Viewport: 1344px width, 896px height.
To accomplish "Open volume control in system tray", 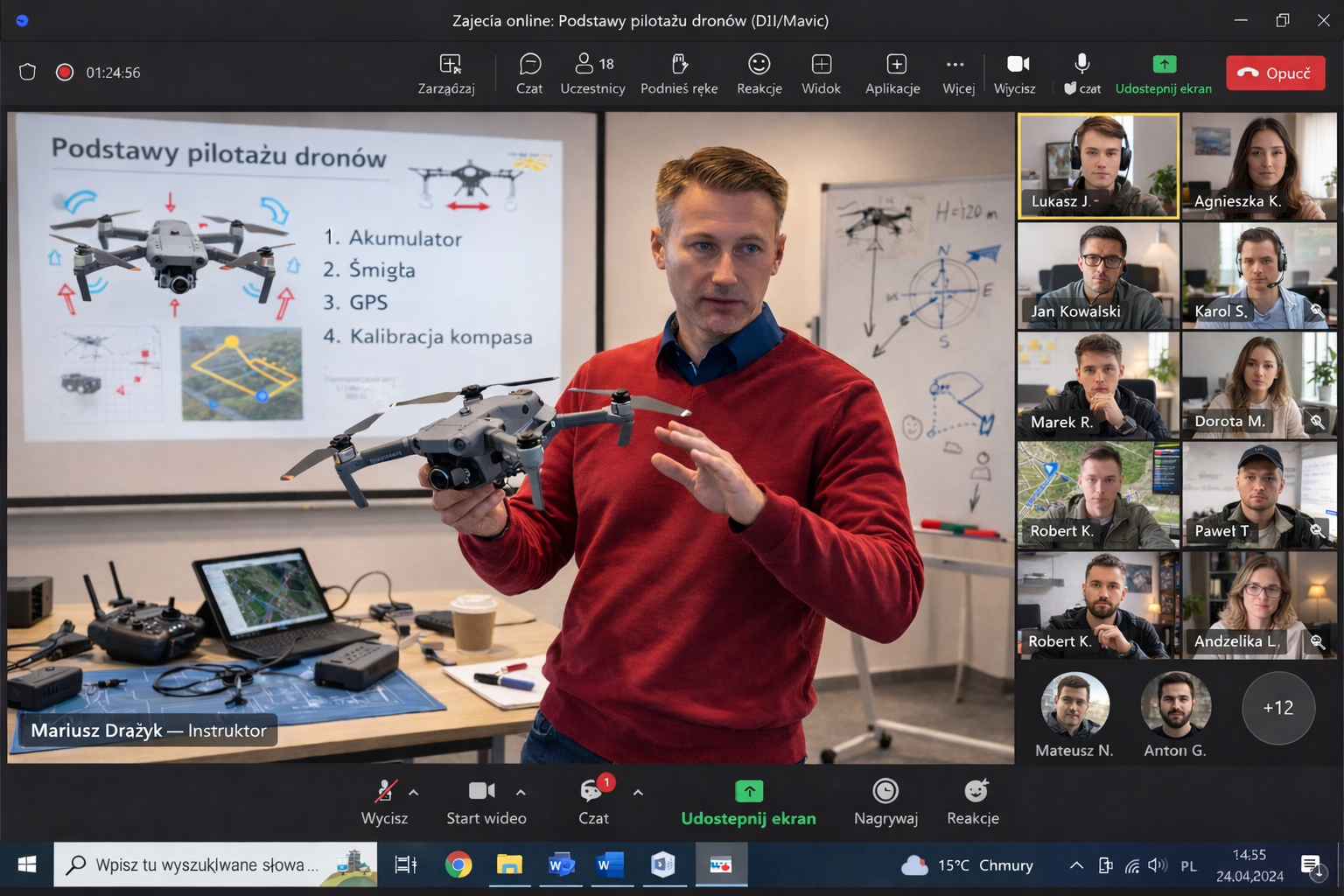I will (1158, 865).
